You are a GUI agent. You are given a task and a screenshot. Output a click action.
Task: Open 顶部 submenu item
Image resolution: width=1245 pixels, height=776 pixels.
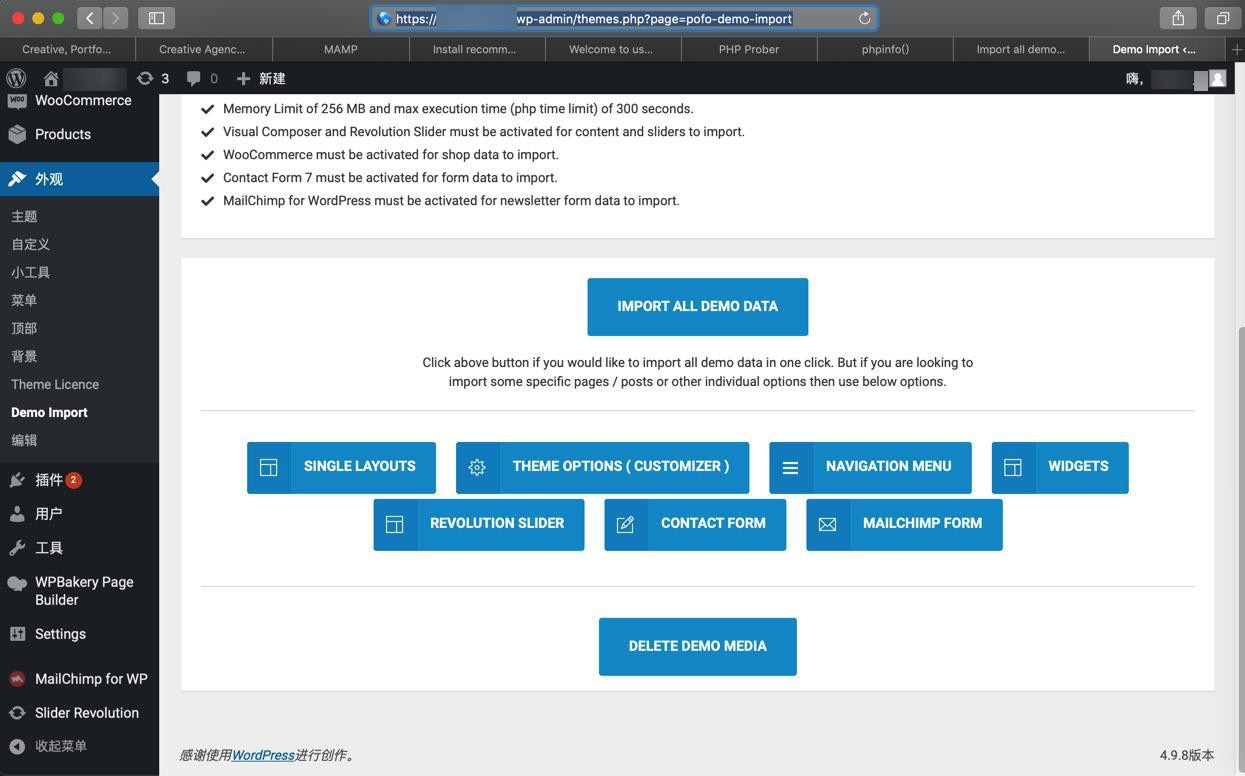click(24, 328)
